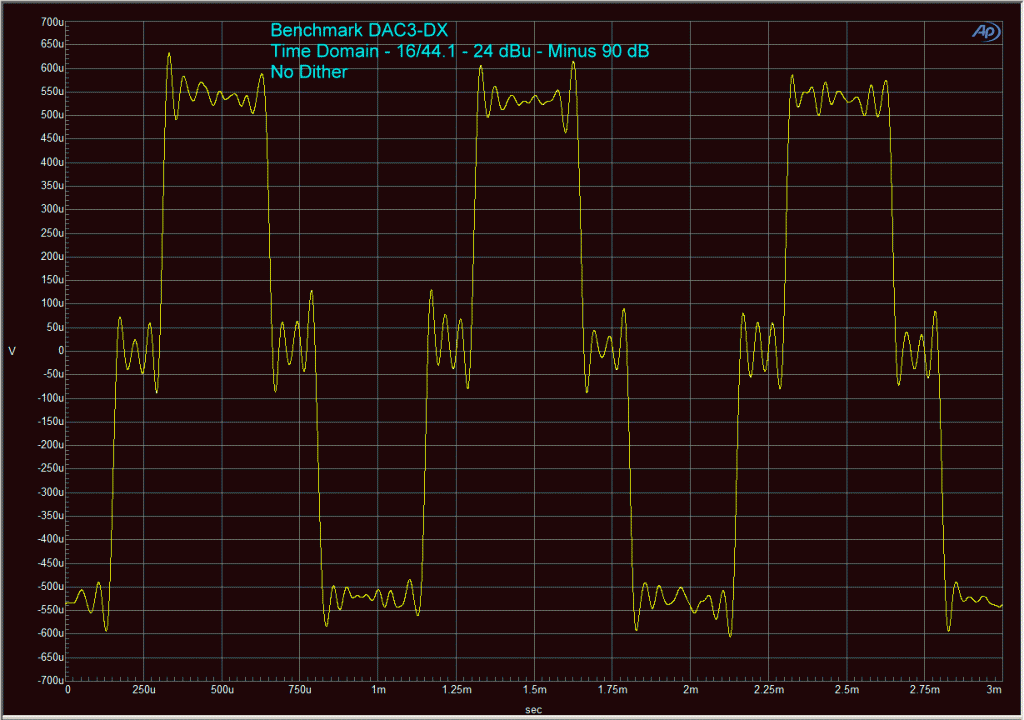Select the "Benchmark DAC3-DX" title text

[357, 31]
